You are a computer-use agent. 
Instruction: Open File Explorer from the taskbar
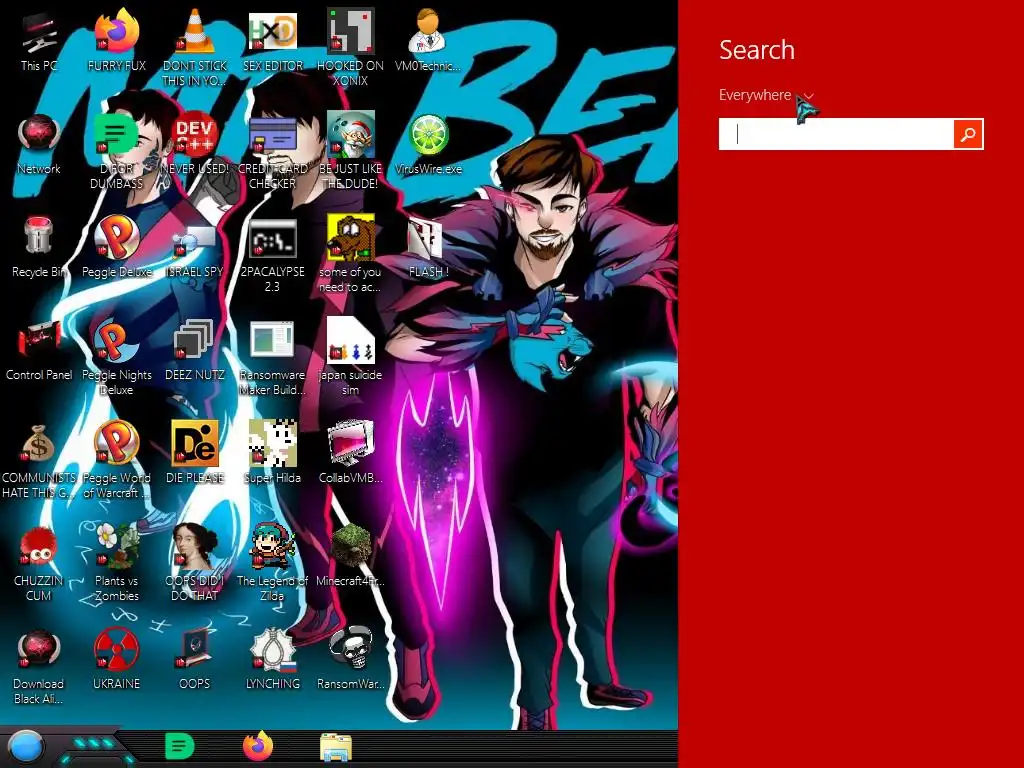[x=336, y=747]
